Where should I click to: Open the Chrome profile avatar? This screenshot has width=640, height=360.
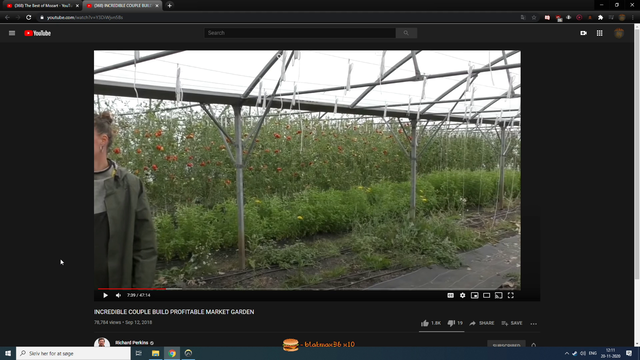622,18
